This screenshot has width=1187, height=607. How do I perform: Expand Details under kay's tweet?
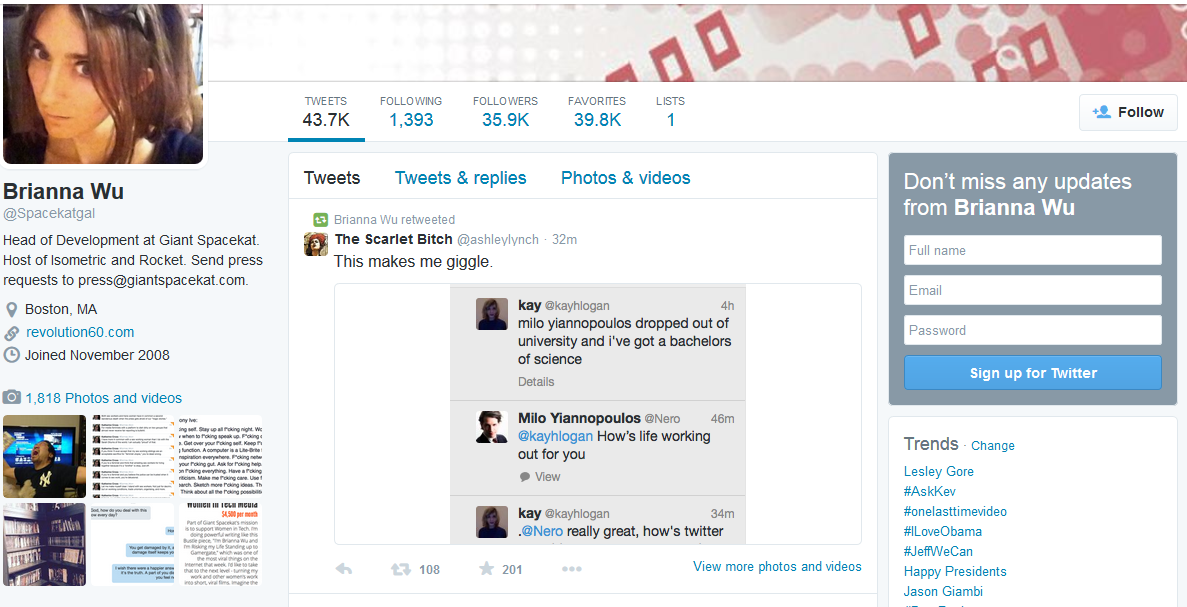pos(536,381)
